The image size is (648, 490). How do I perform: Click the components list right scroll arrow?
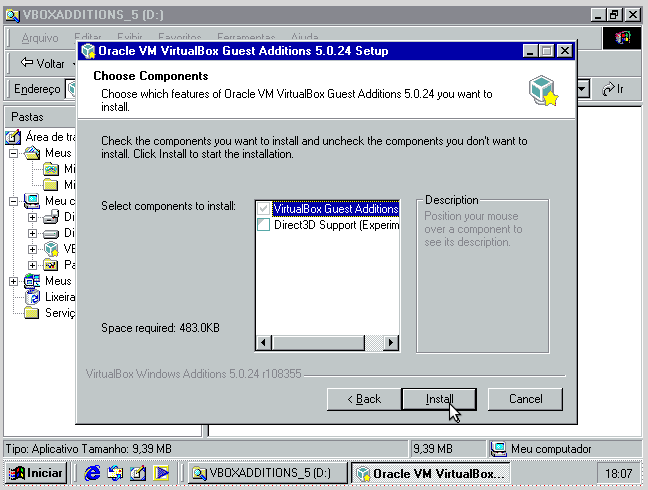pyautogui.click(x=391, y=343)
